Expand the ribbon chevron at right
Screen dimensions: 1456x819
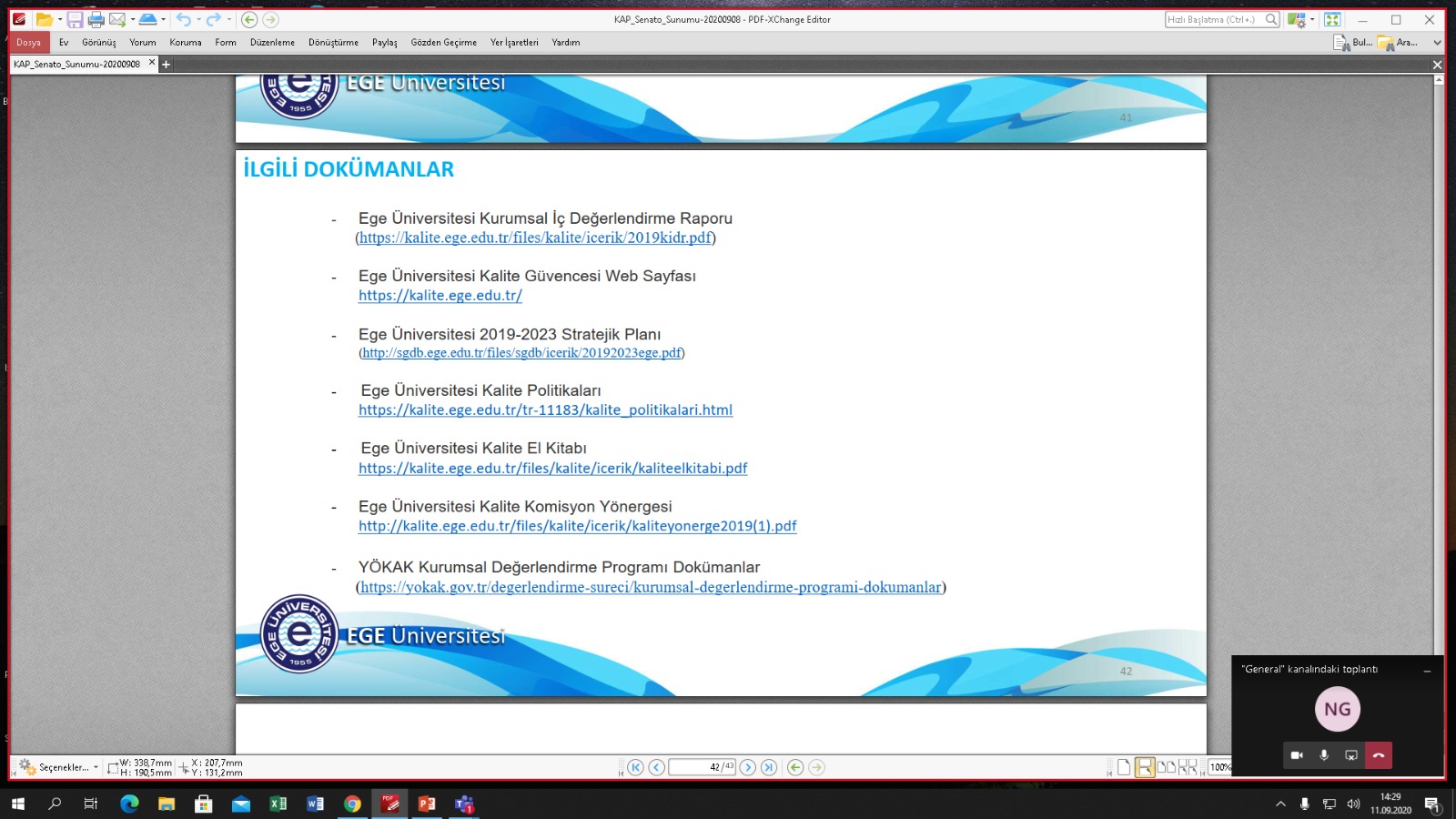click(x=1437, y=42)
